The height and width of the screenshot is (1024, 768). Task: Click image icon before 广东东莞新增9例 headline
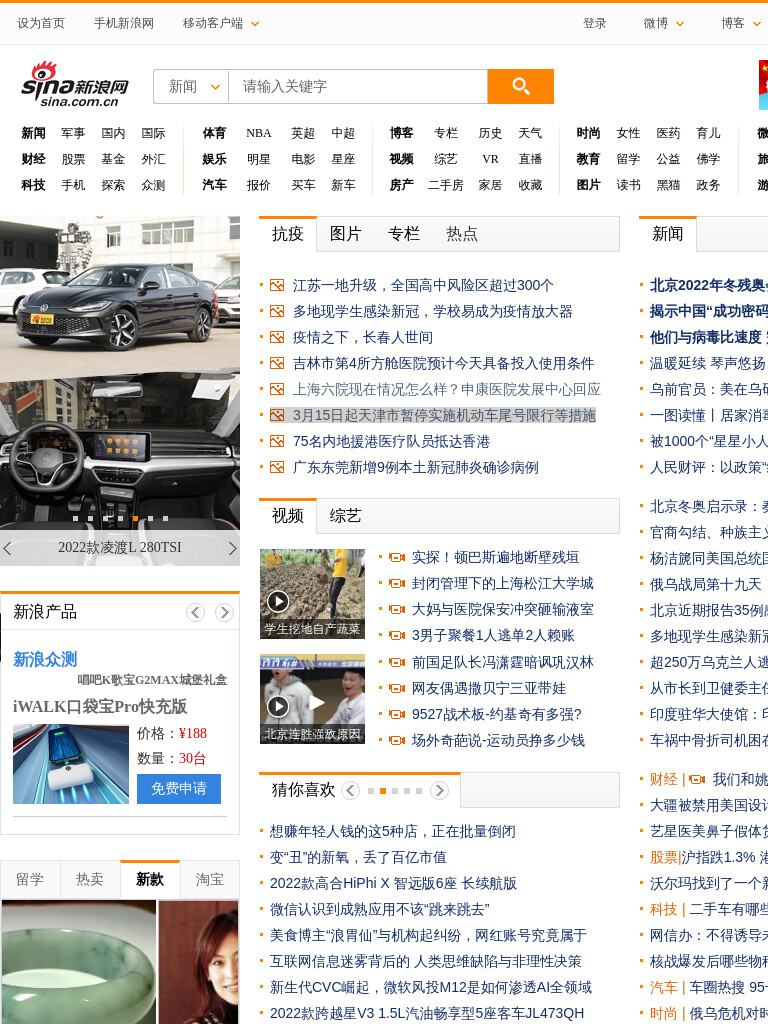[277, 468]
